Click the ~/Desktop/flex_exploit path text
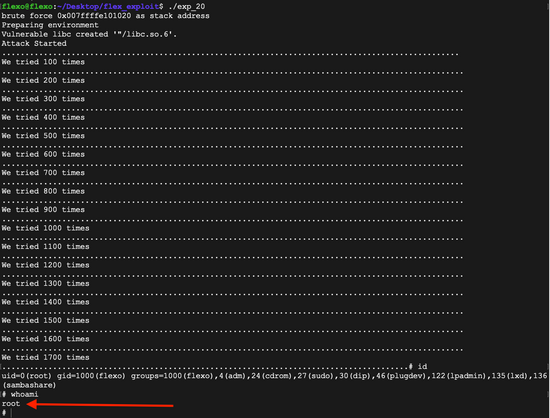 click(x=108, y=7)
